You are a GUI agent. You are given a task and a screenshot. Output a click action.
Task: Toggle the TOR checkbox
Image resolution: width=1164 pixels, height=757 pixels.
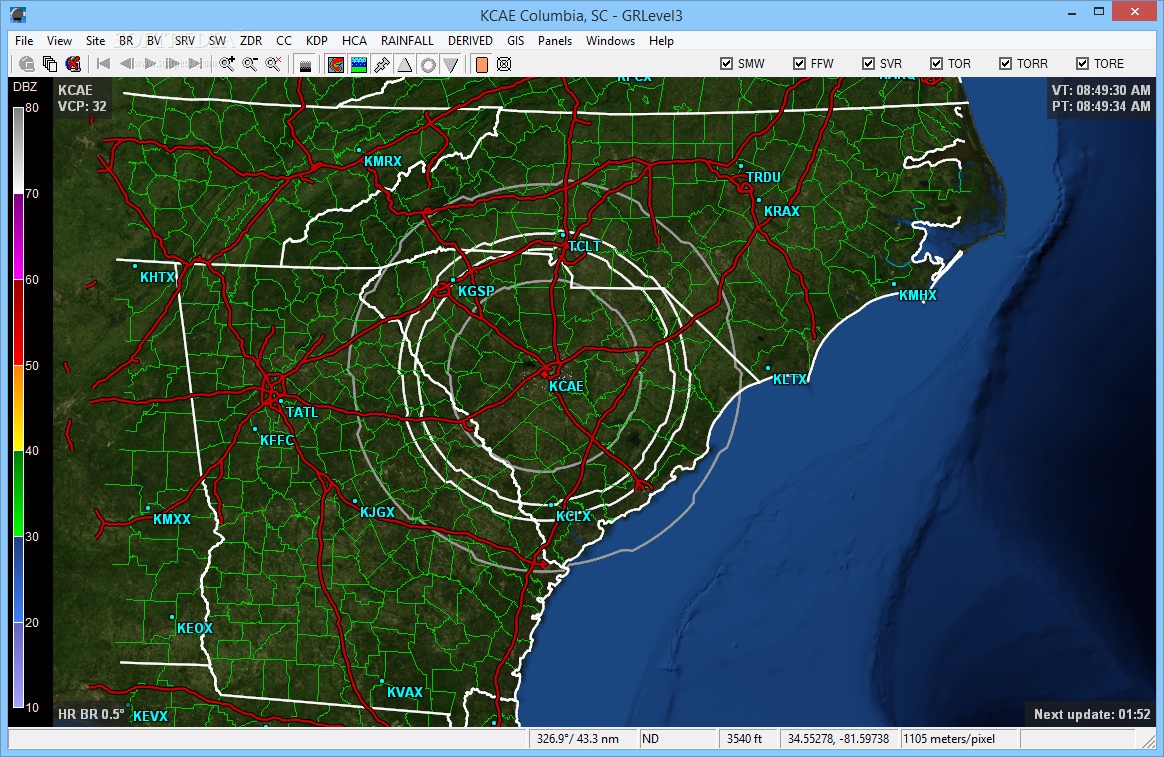[x=937, y=64]
